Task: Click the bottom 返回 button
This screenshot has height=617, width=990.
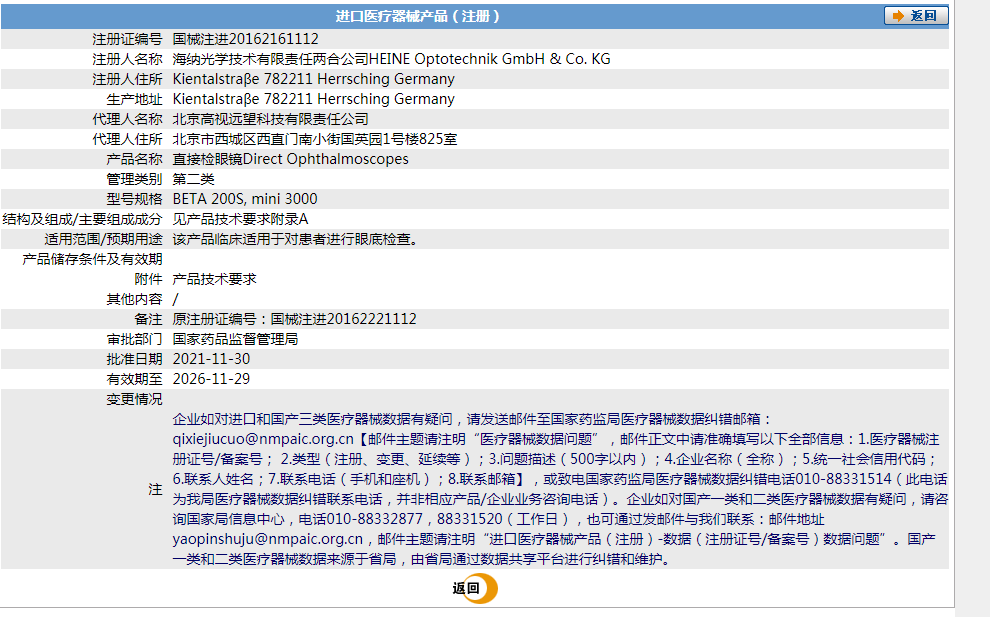Action: tap(474, 589)
